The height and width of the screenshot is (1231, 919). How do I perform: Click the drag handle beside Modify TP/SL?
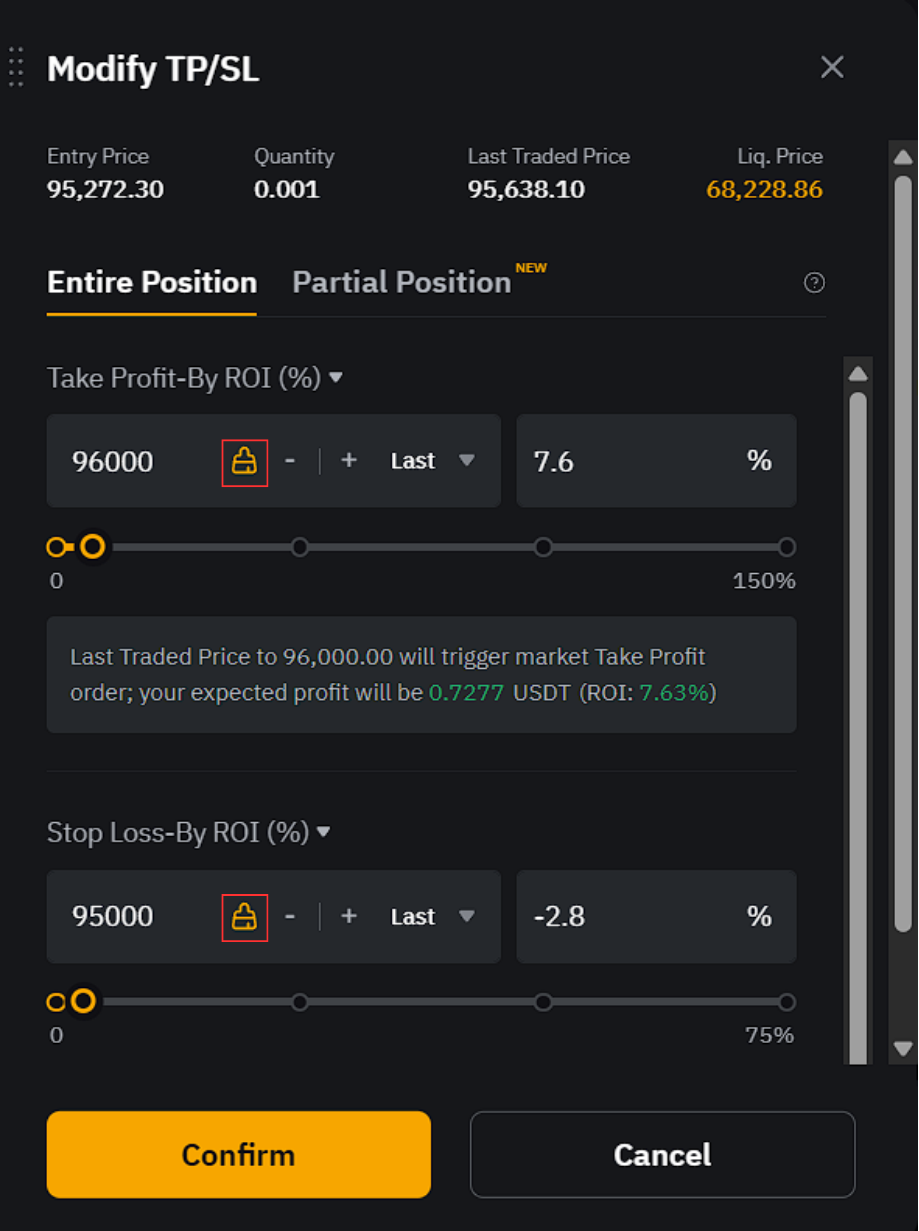15,66
